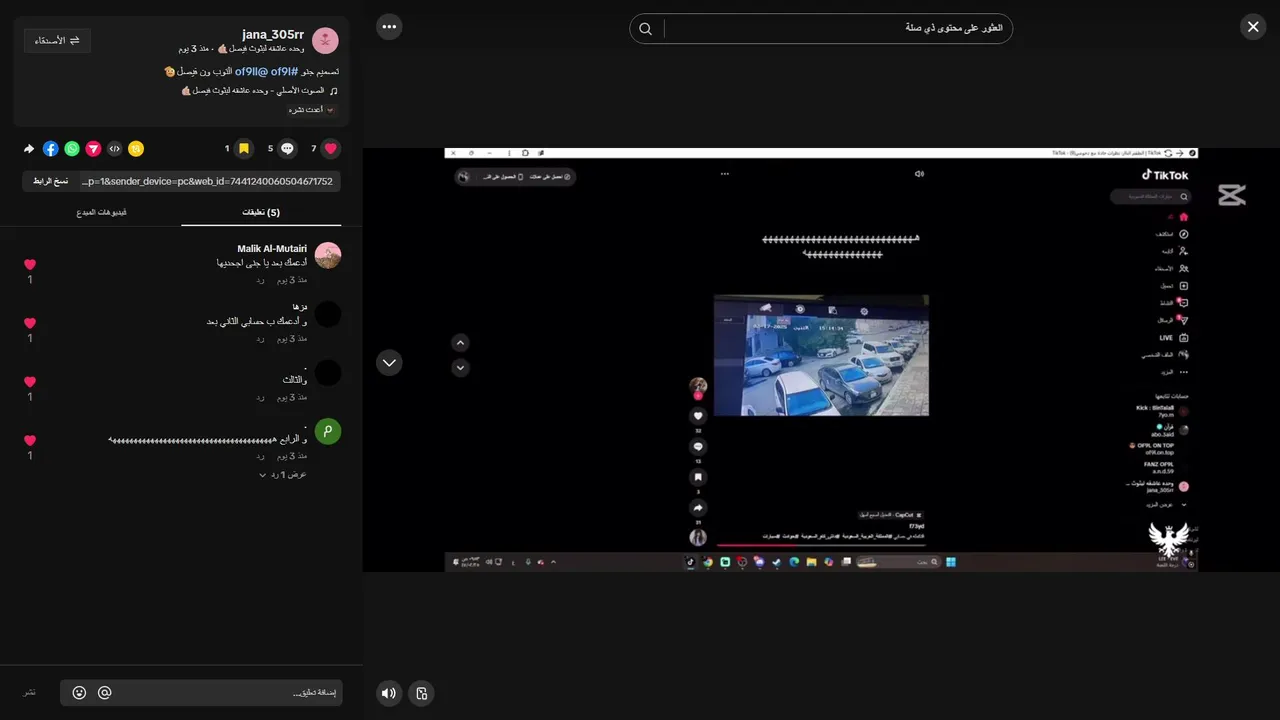1280x720 pixels.
Task: Click the أعدت نشره reposted chip
Action: coord(313,110)
